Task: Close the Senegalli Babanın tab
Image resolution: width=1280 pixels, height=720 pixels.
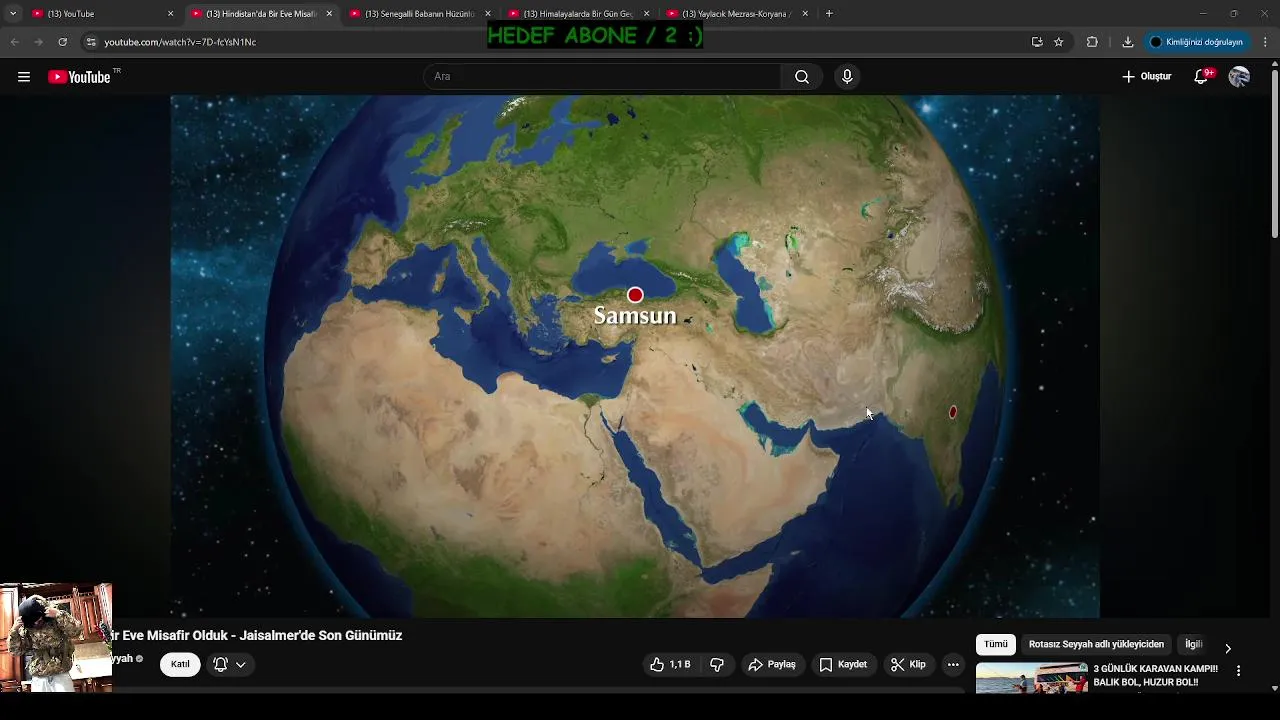Action: click(488, 14)
